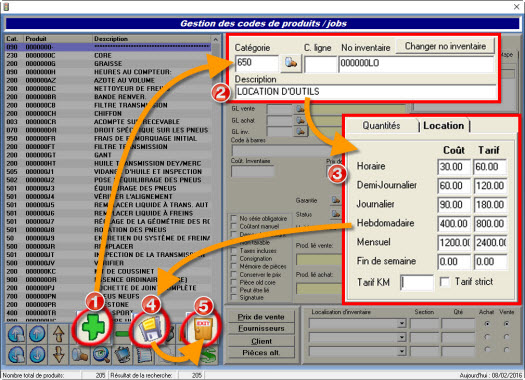Jump to last product with blue down-page icon

coord(16,355)
